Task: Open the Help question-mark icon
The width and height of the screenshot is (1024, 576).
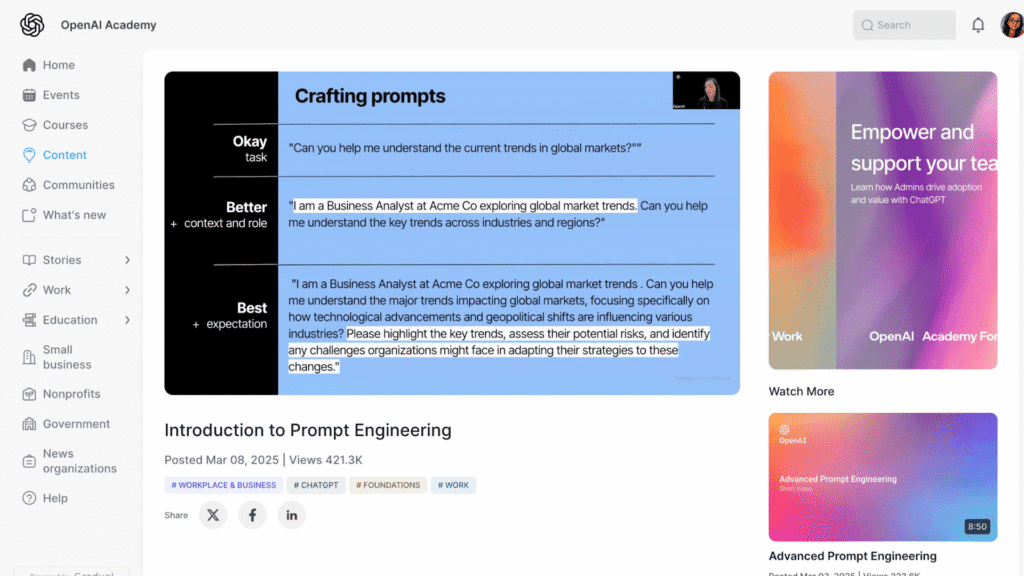Action: pyautogui.click(x=29, y=498)
